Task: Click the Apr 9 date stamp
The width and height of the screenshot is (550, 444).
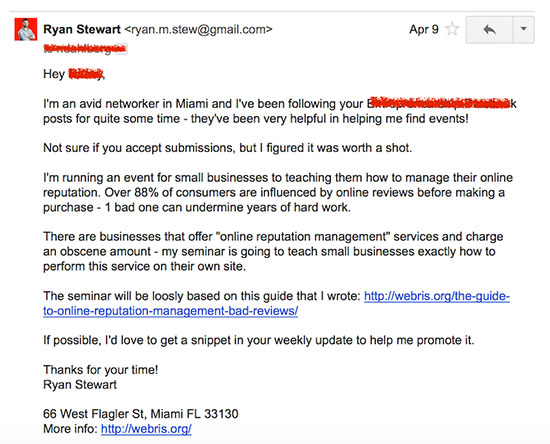Action: click(424, 29)
